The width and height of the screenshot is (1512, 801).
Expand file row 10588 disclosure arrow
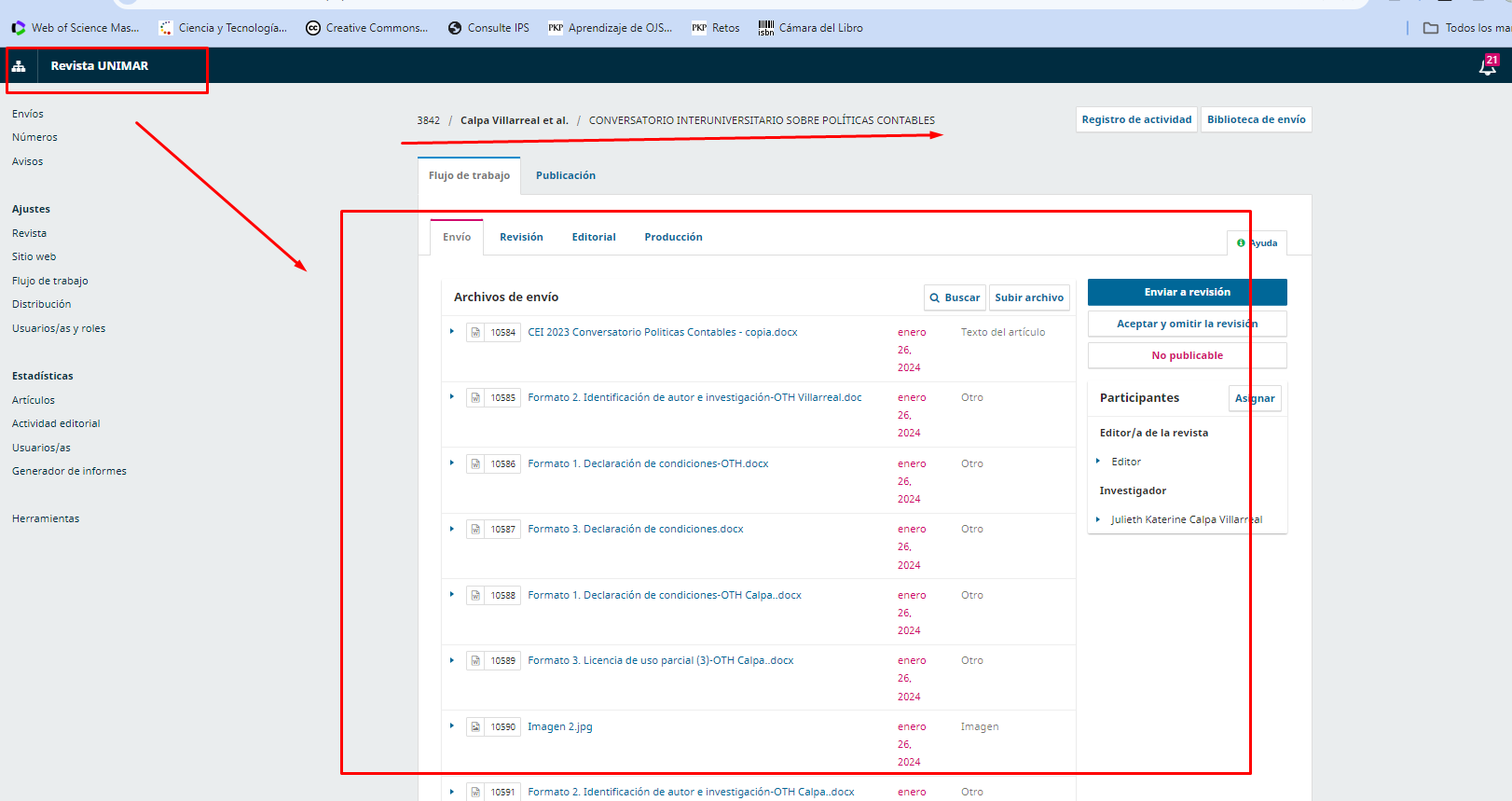(452, 595)
